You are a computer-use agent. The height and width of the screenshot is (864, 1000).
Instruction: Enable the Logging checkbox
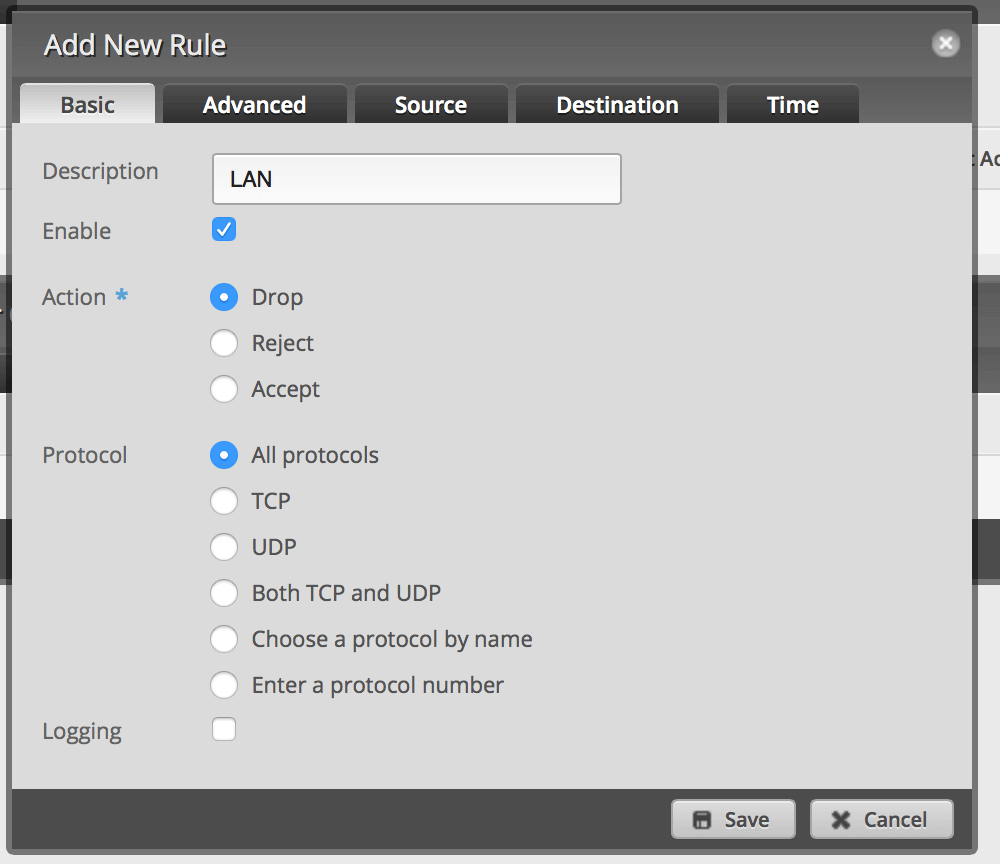tap(224, 729)
